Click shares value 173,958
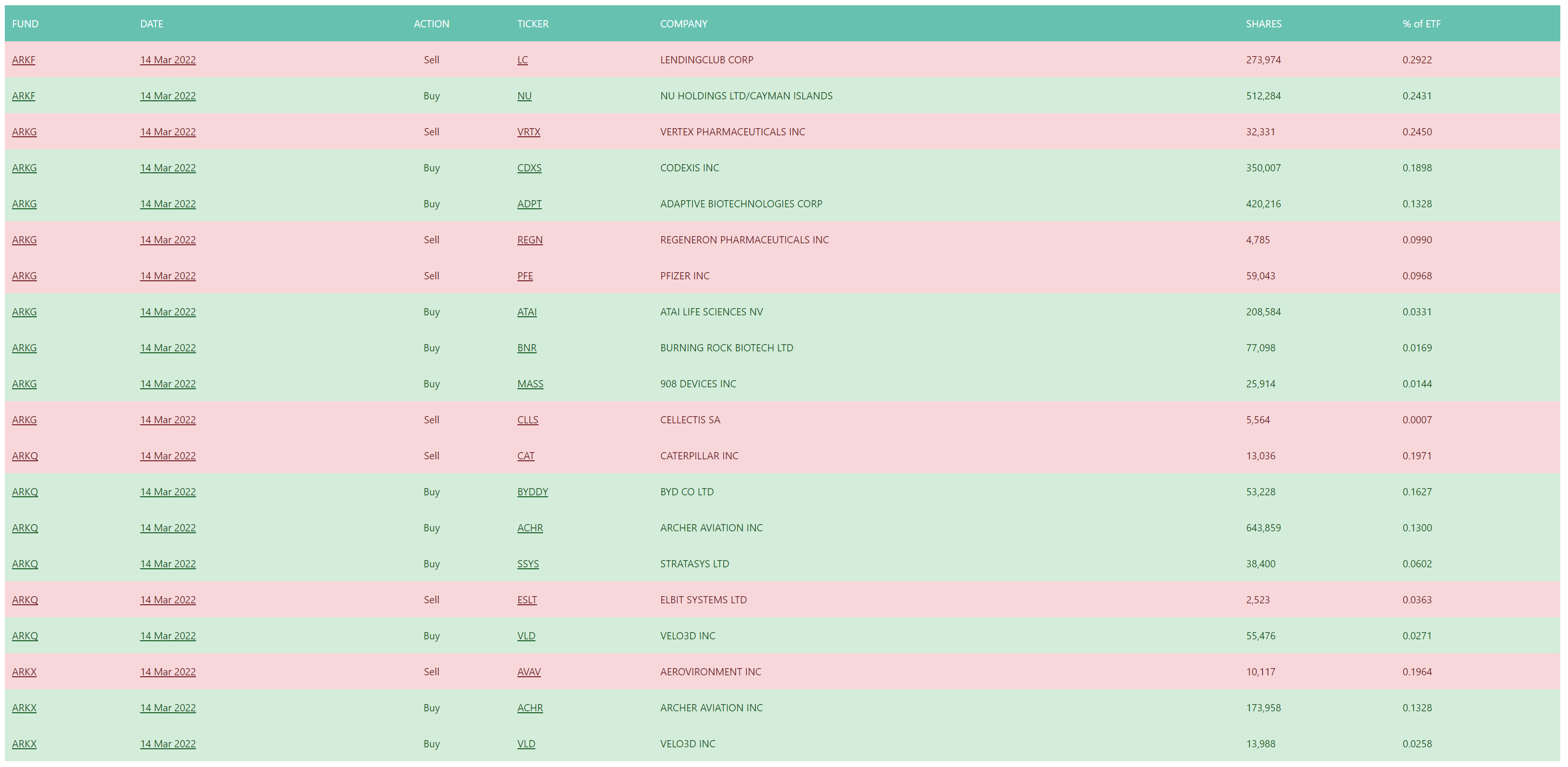Viewport: 1568px width, 767px height. pyautogui.click(x=1263, y=707)
